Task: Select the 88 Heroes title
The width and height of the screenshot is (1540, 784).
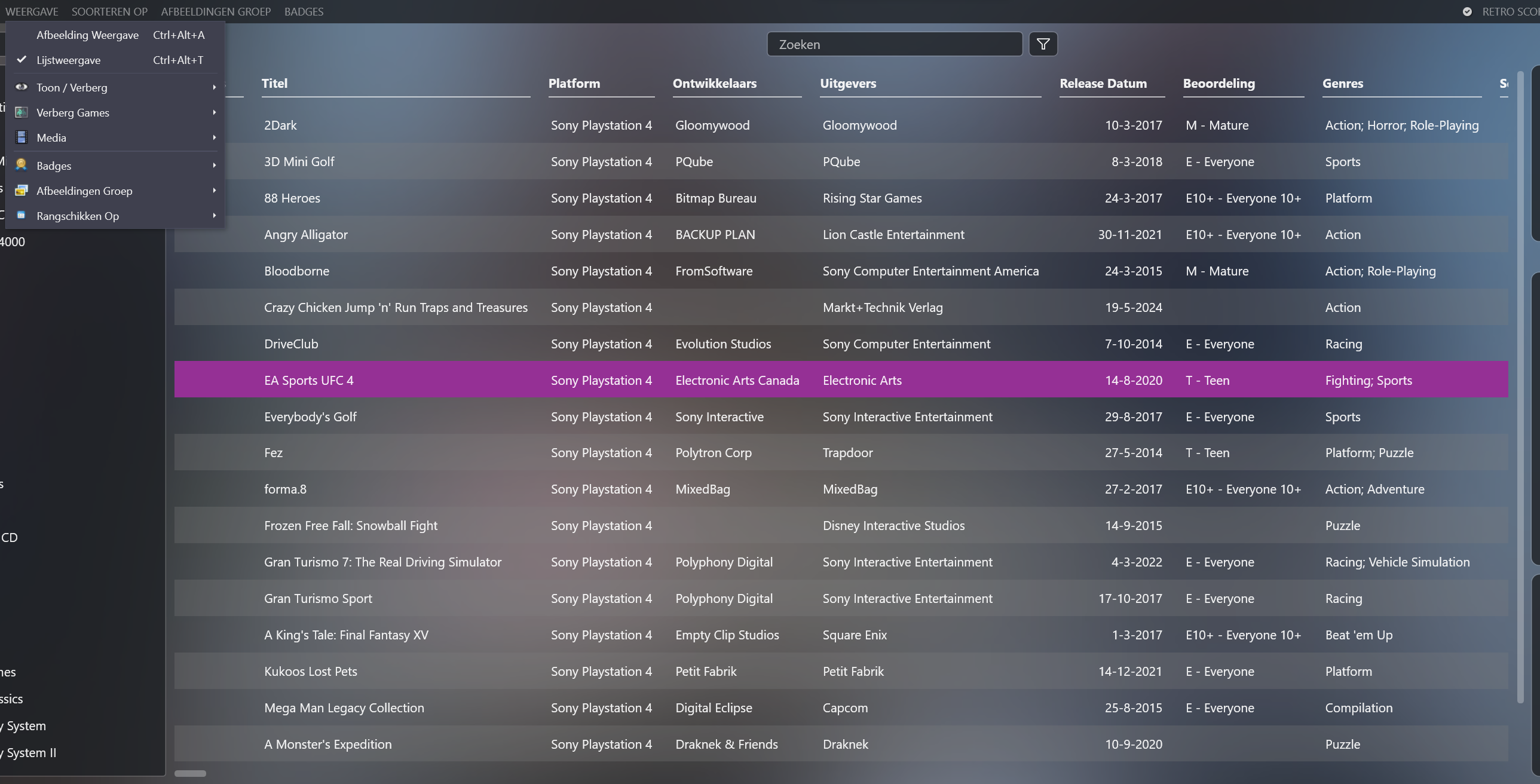Action: pyautogui.click(x=292, y=198)
